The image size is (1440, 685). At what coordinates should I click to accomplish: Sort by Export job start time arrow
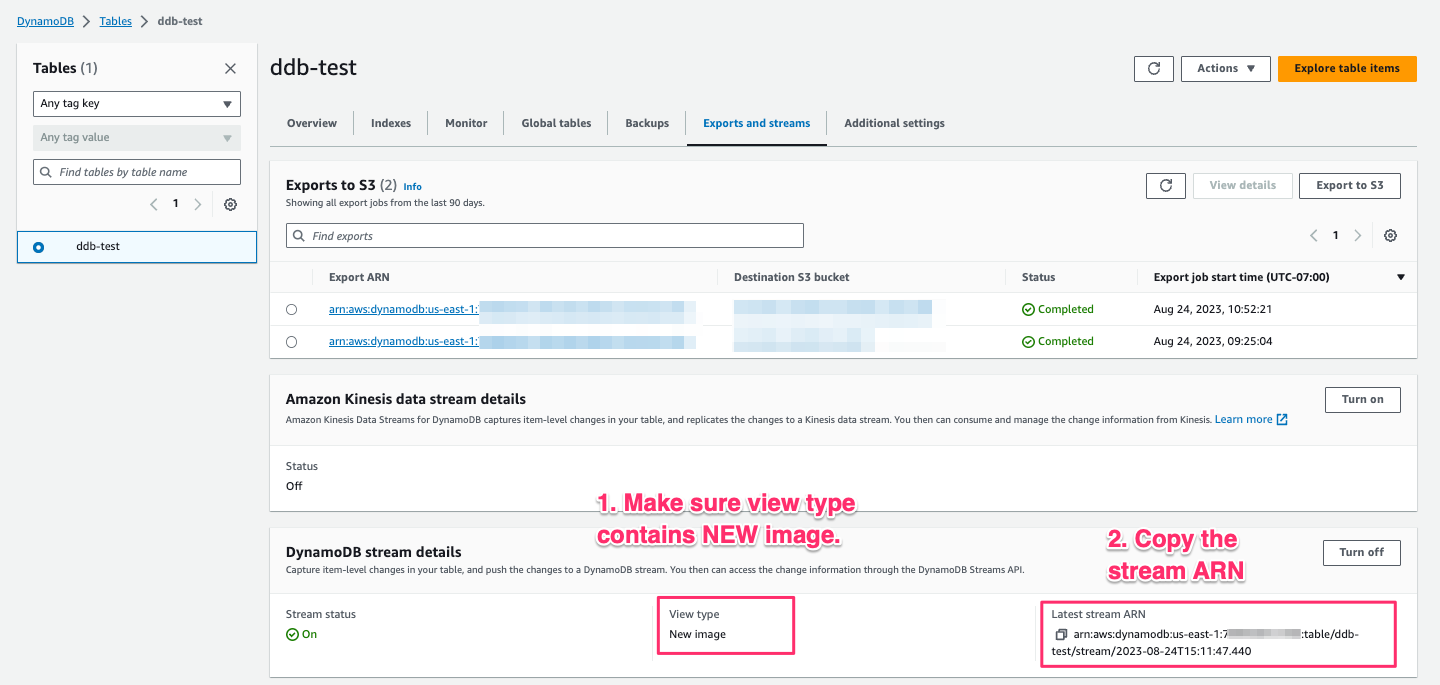1401,277
